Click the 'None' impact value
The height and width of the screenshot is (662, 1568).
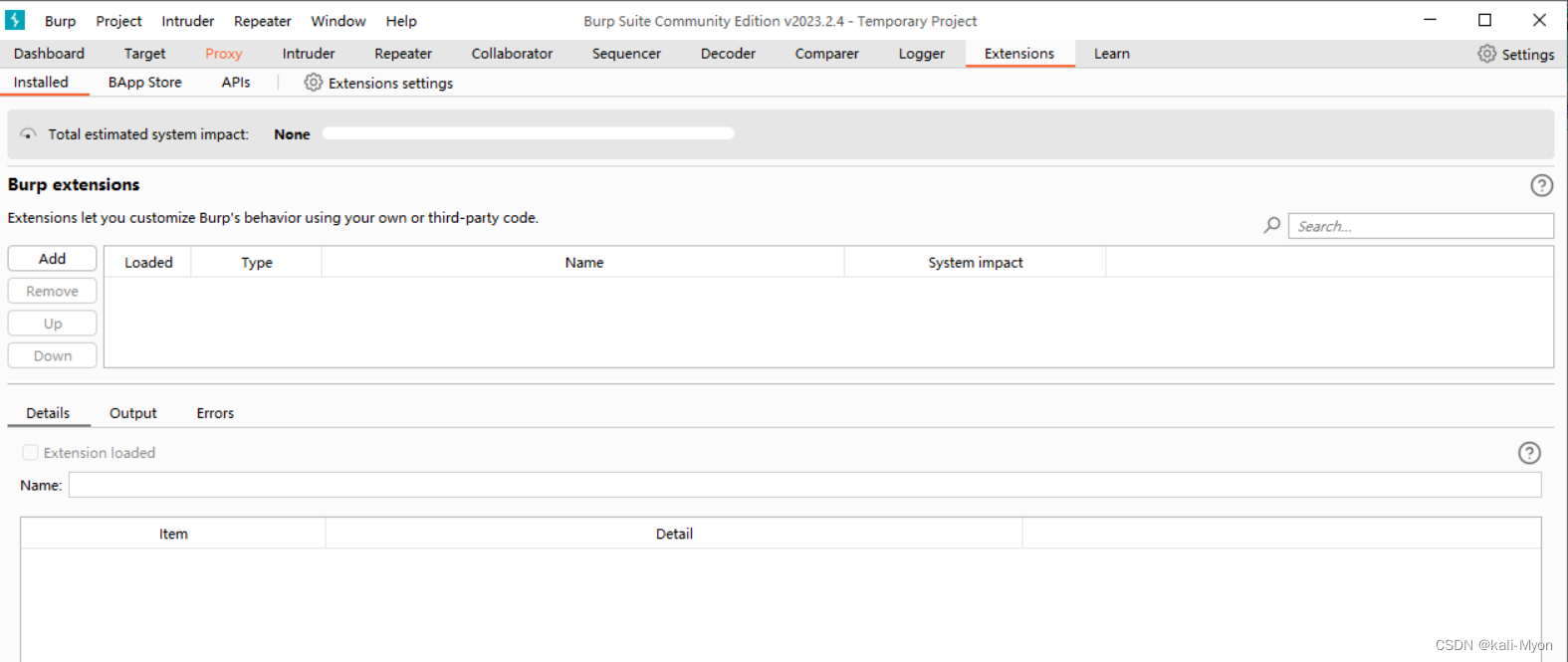(x=292, y=134)
